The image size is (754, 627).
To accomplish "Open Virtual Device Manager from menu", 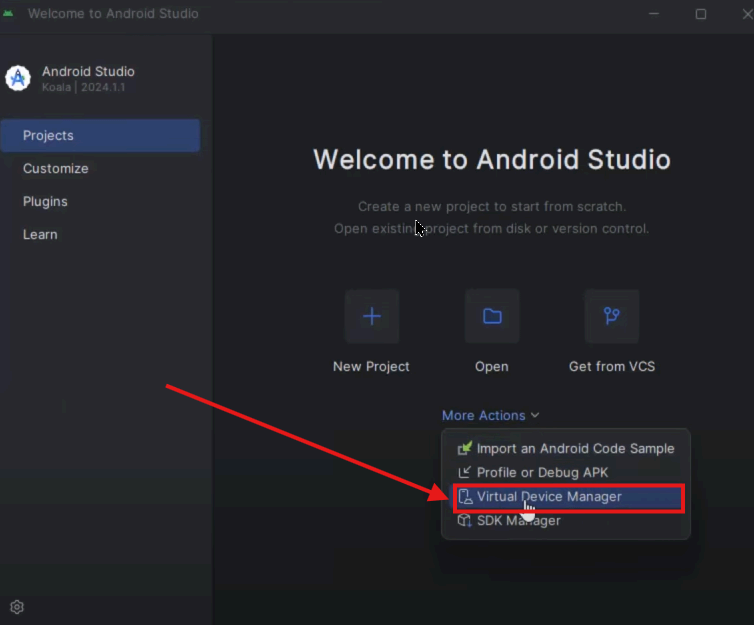I will [568, 497].
